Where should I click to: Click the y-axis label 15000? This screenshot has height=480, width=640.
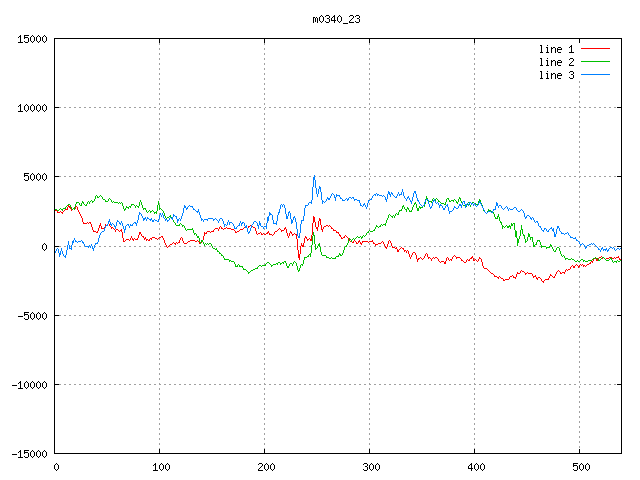tap(32, 39)
